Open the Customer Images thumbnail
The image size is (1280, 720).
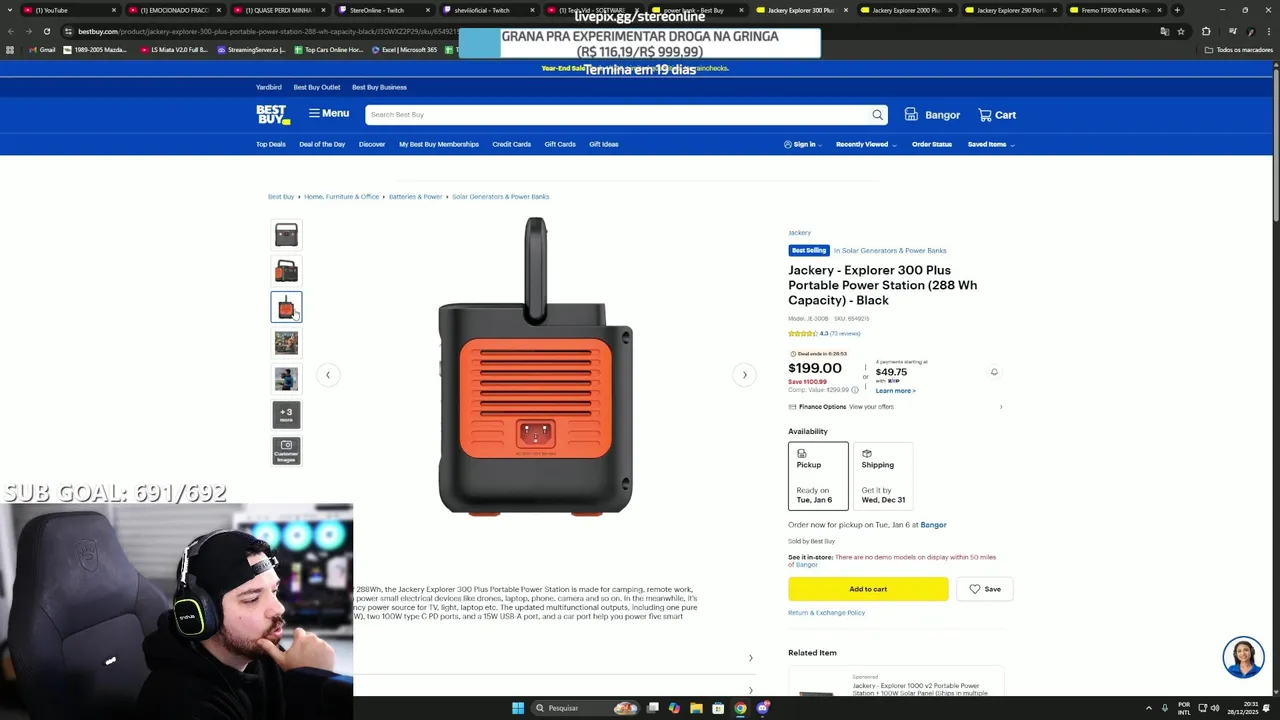coord(286,451)
